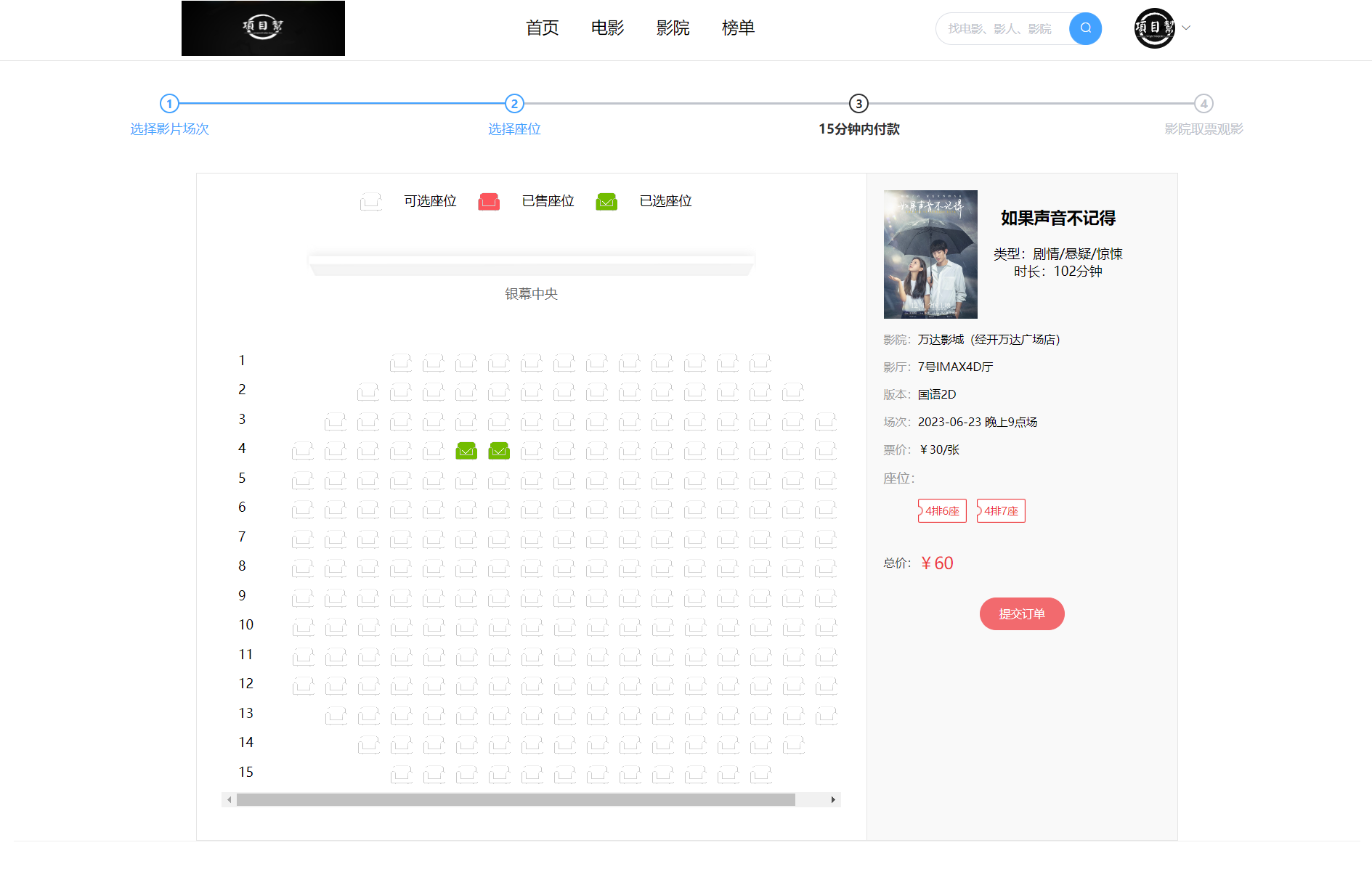Open the 影院 navigation item

pyautogui.click(x=673, y=28)
